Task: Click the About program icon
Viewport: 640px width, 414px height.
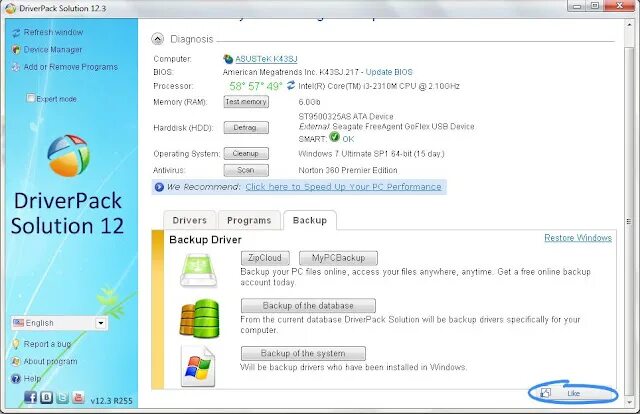Action: pos(16,361)
